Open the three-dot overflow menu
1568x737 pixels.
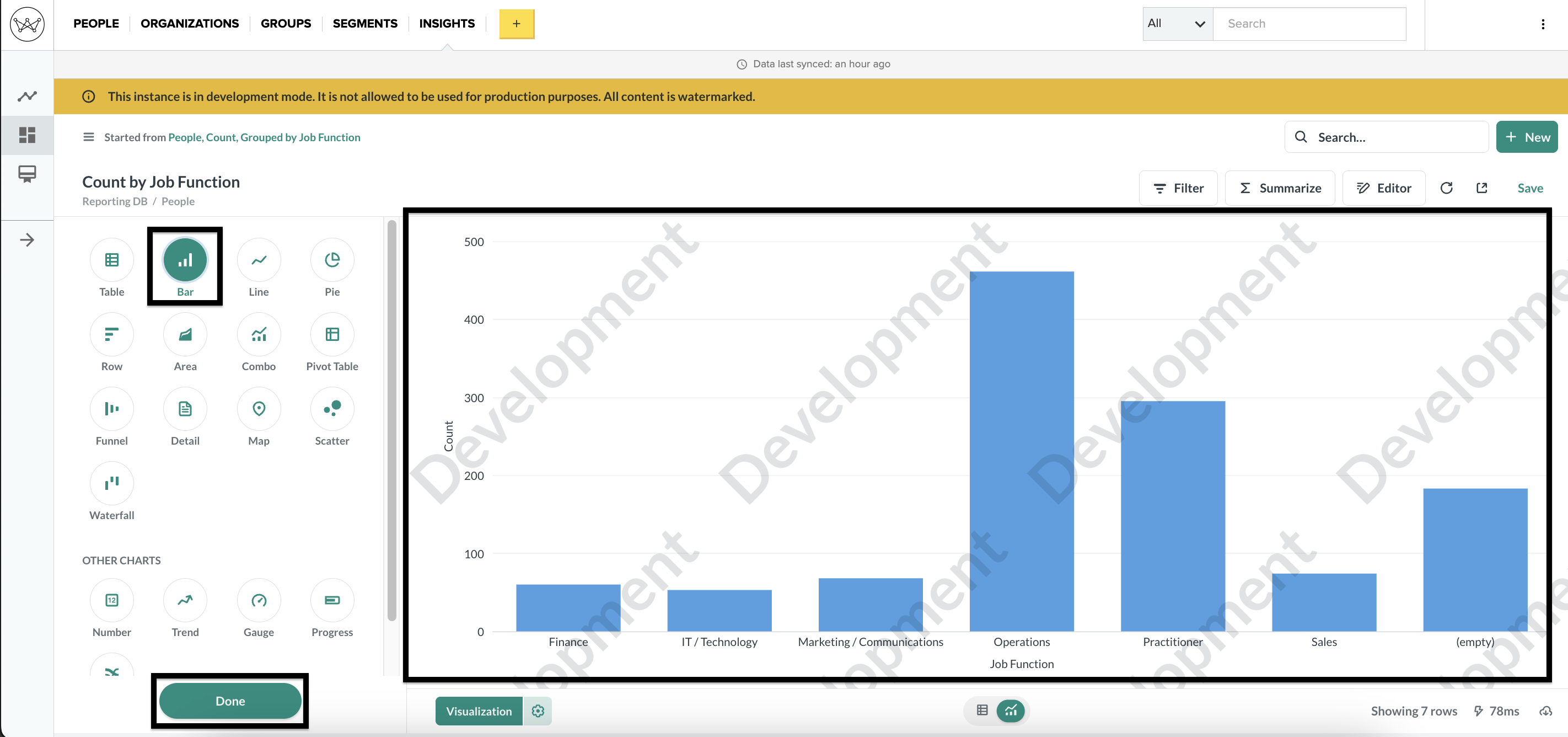(1543, 24)
